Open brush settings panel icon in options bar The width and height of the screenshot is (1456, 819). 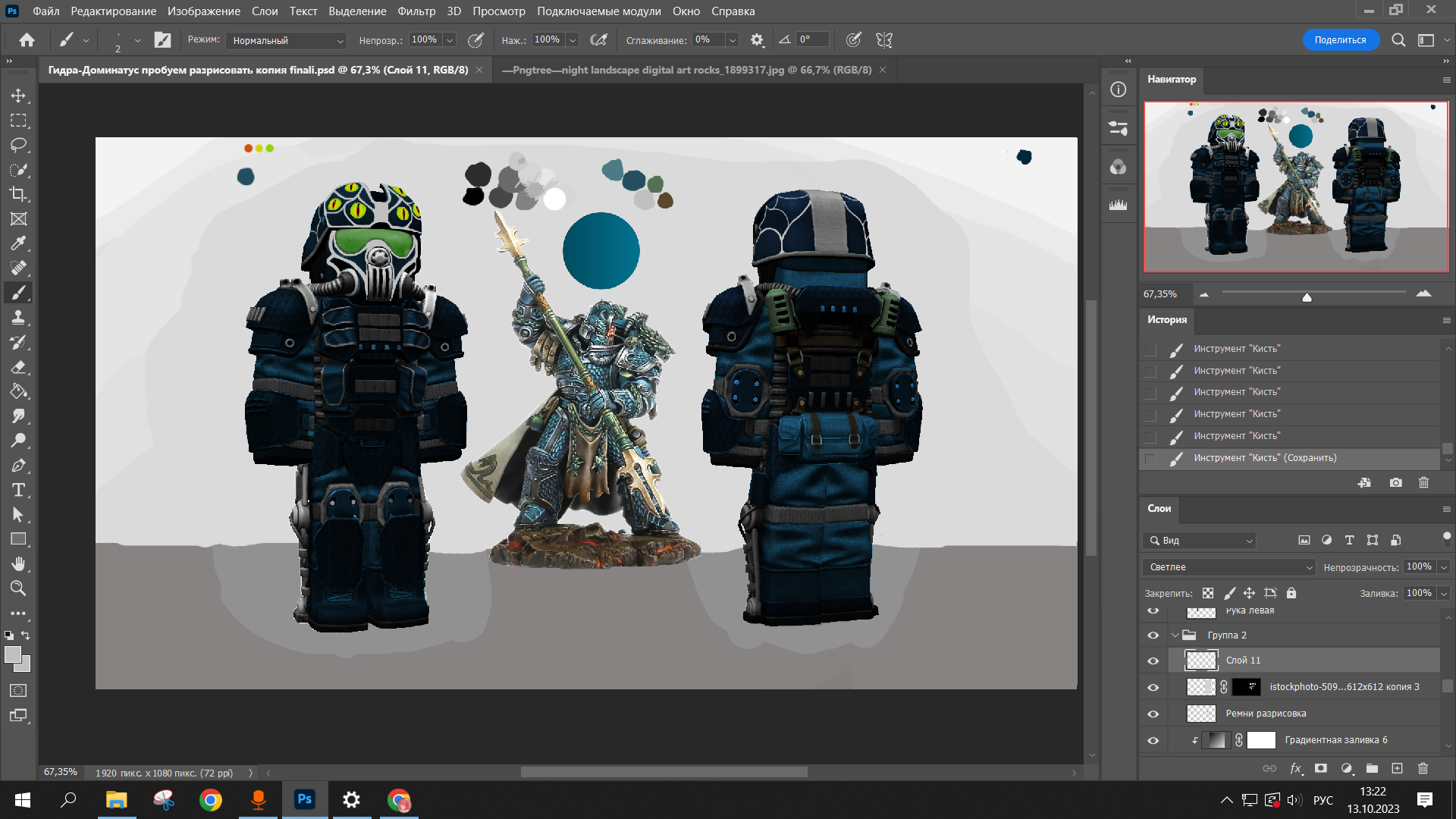point(162,40)
